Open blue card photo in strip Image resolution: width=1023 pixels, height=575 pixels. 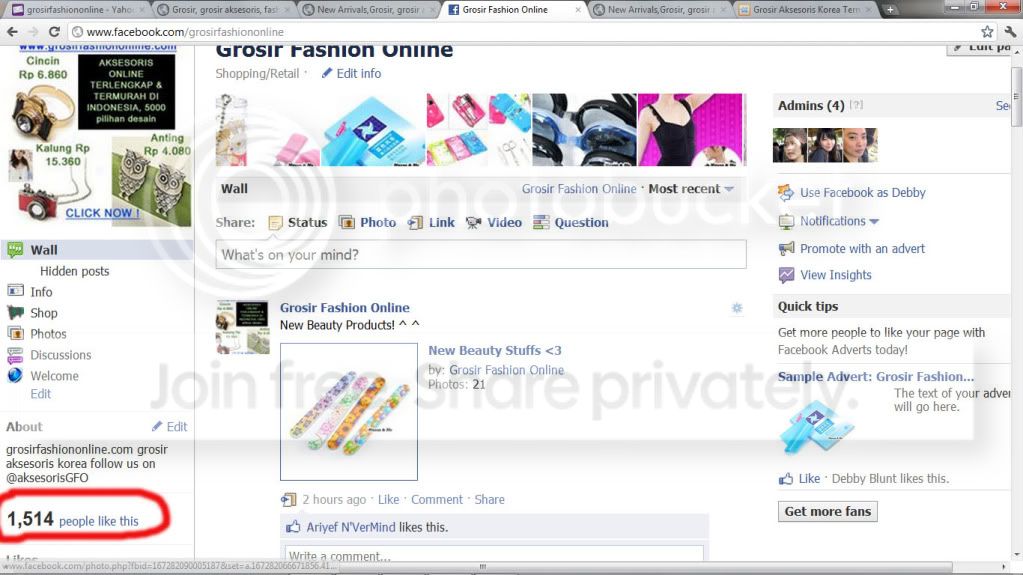click(374, 130)
